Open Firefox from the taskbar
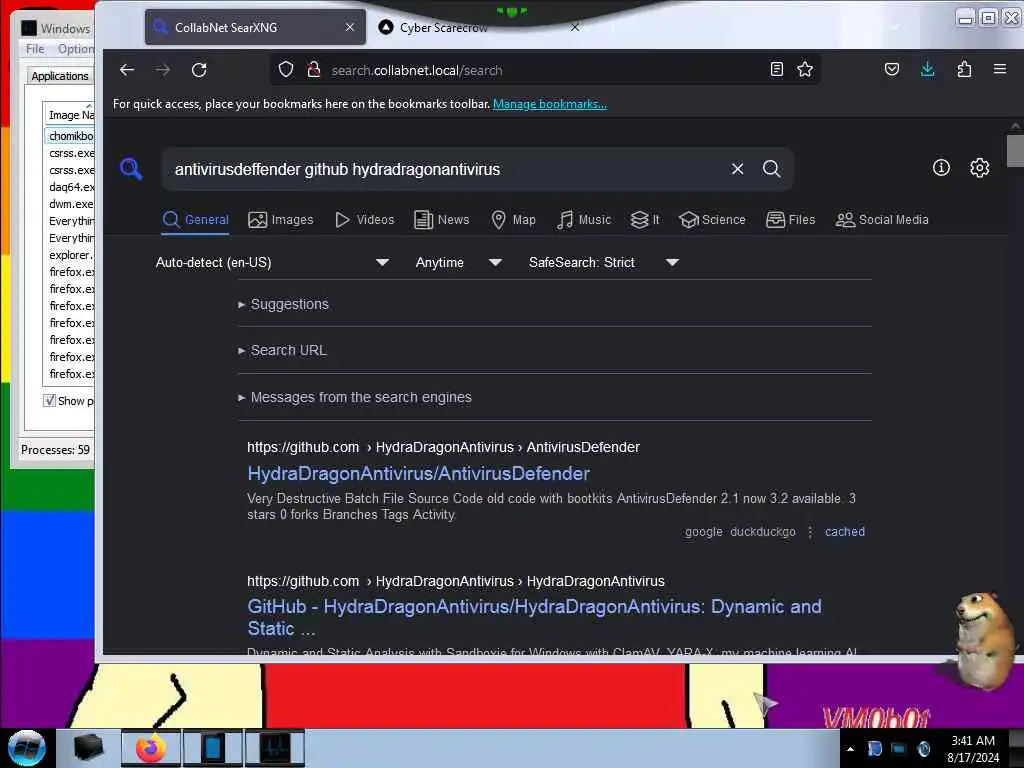This screenshot has height=768, width=1024. coord(151,748)
